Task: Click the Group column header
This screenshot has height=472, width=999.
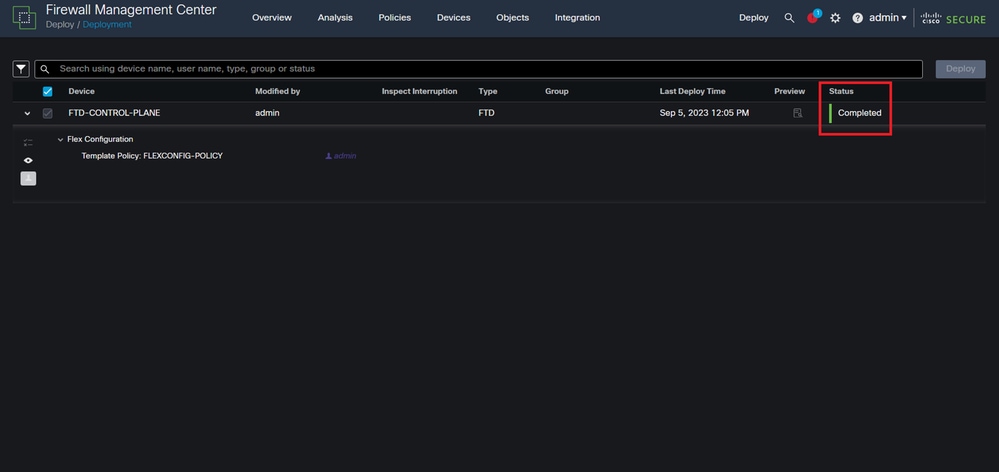Action: coord(557,91)
